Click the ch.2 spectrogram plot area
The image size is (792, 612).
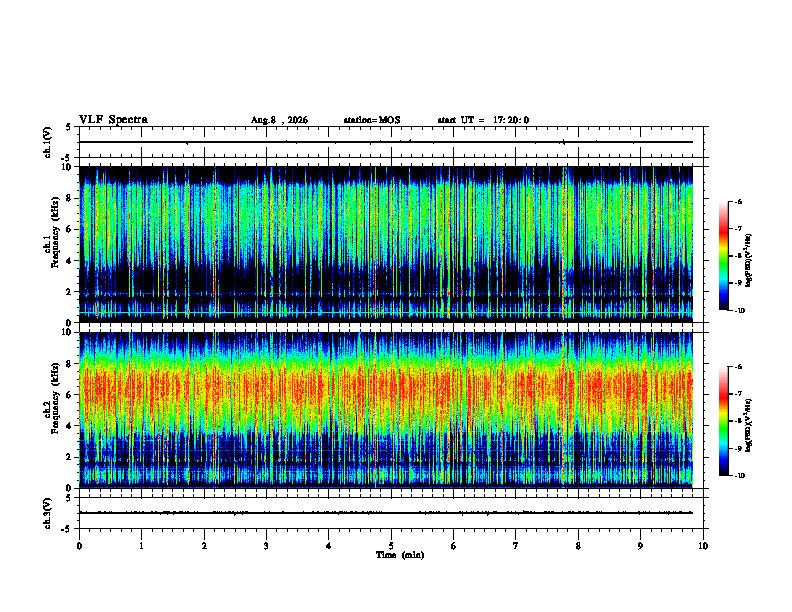tap(386, 410)
